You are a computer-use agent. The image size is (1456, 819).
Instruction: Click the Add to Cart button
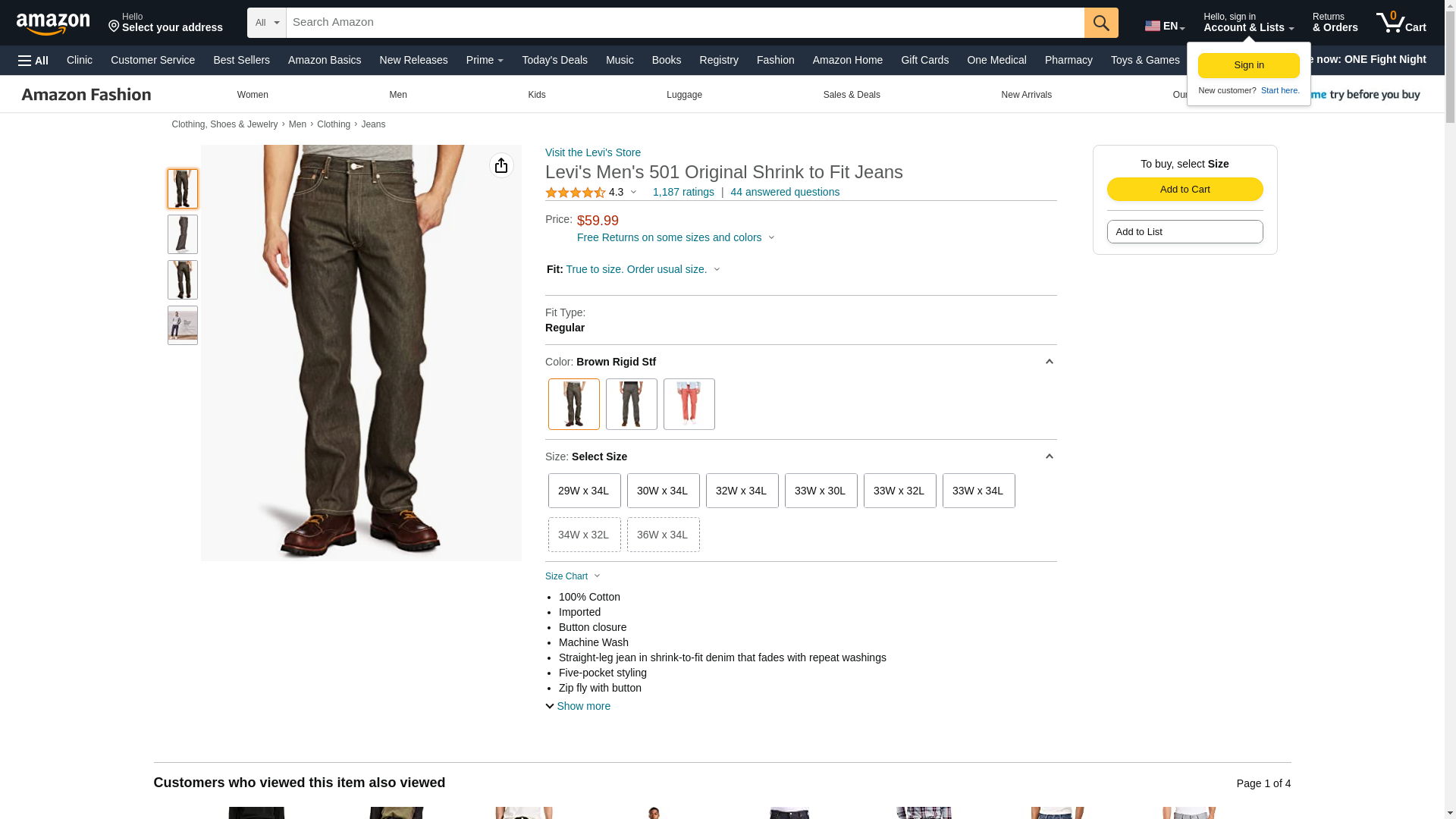pyautogui.click(x=1184, y=190)
